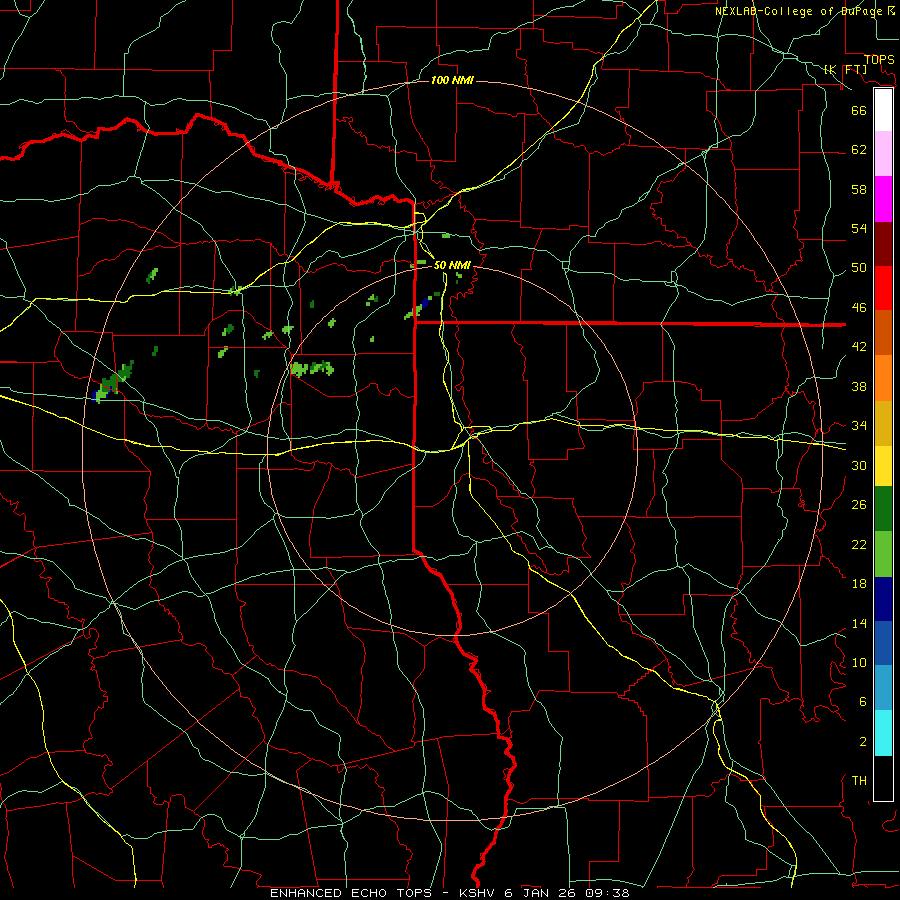Click the 6 scale label
This screenshot has height=900, width=900.
pos(862,702)
